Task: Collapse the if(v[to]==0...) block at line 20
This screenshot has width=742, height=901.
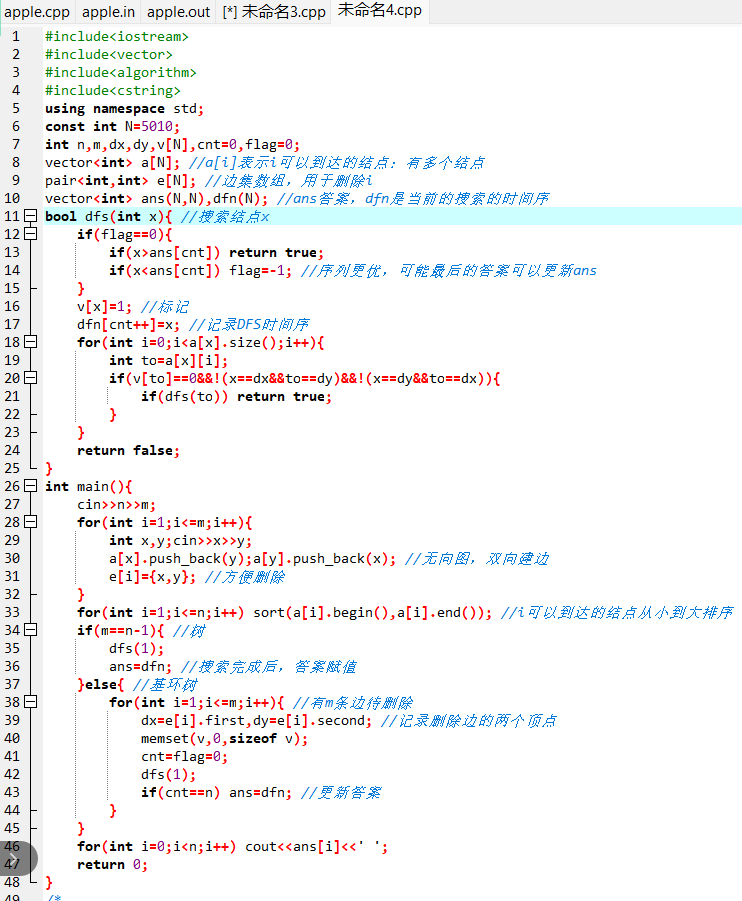Action: click(x=30, y=379)
